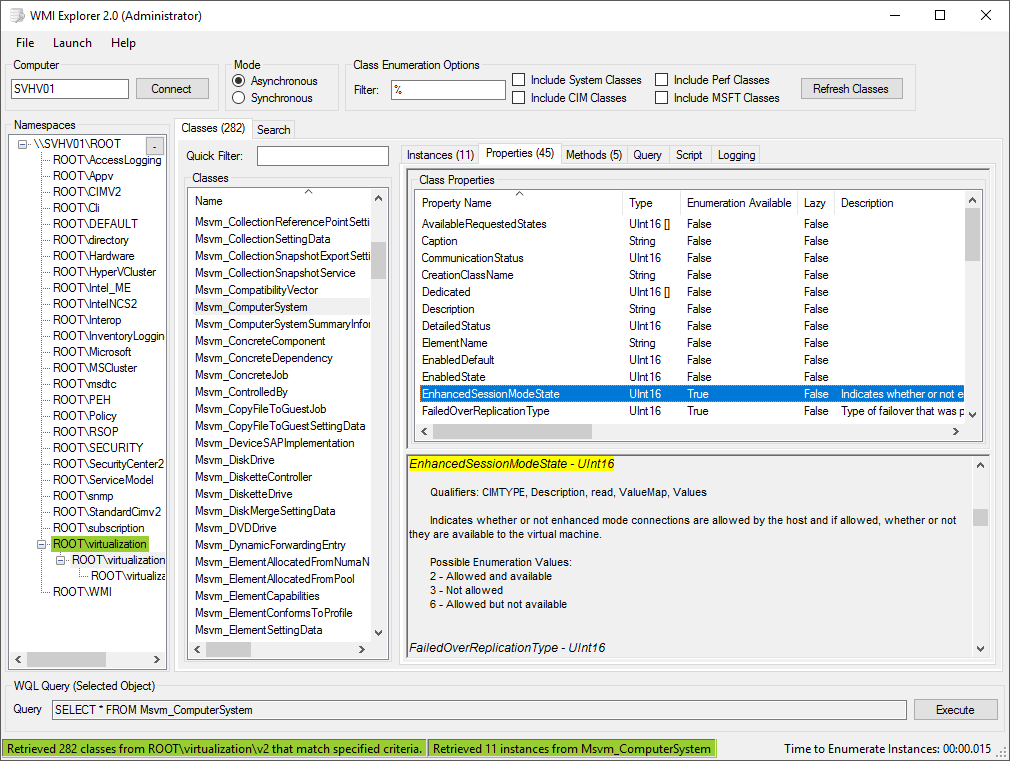
Task: Click the Namespaces horizontal scrollbar thumb
Action: coord(66,659)
